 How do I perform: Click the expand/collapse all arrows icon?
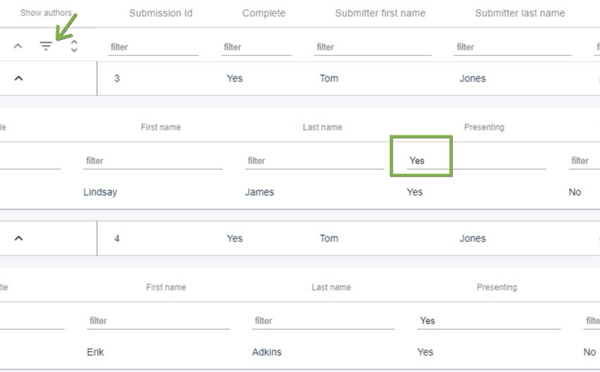coord(74,46)
